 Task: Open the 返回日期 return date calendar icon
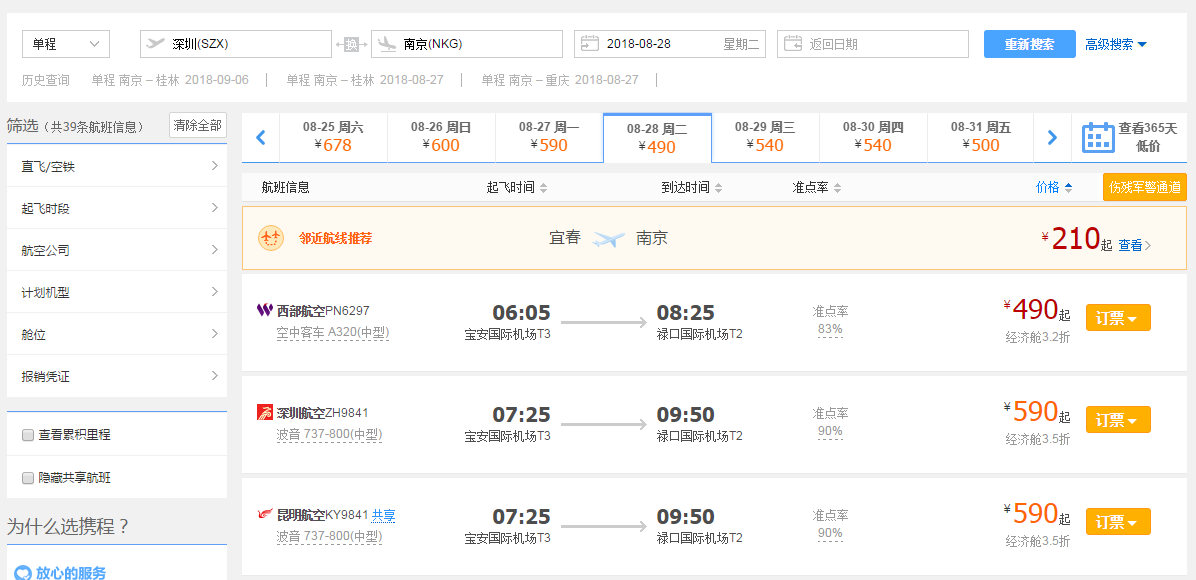(x=793, y=43)
